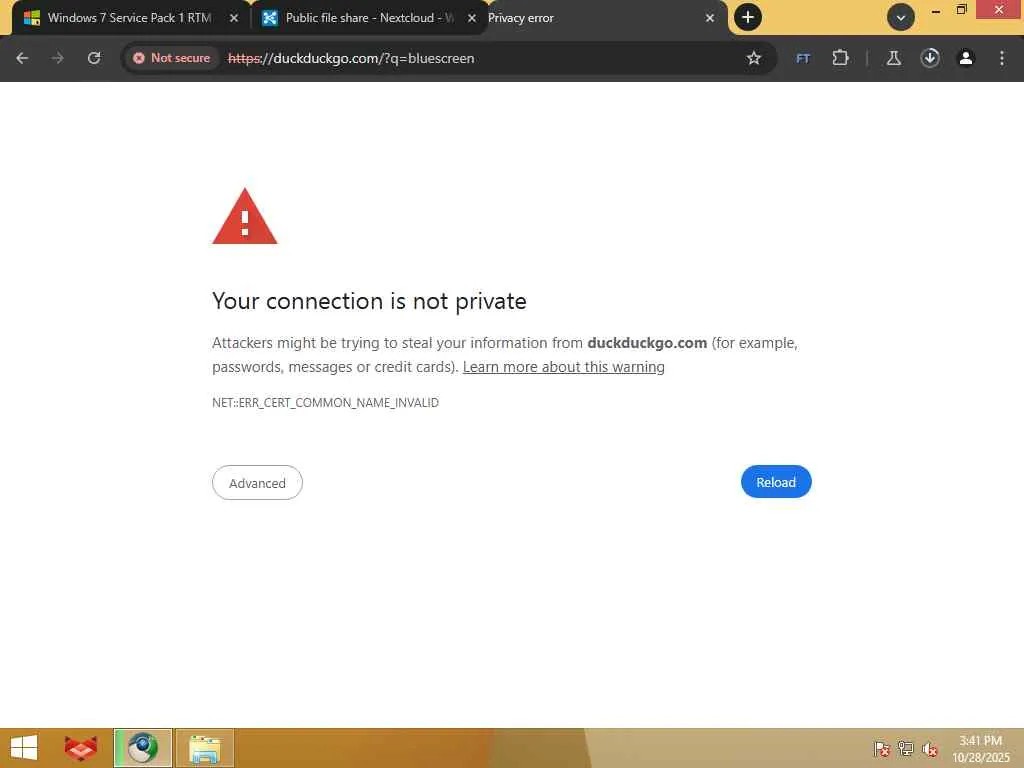Open the Windows Start button

point(24,748)
